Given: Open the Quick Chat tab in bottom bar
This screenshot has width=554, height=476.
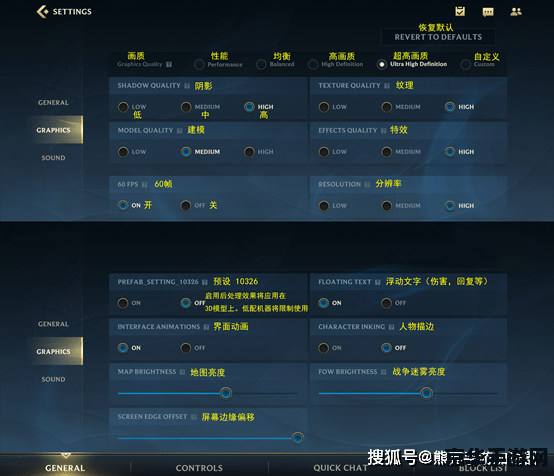Looking at the screenshot, I should [x=340, y=468].
